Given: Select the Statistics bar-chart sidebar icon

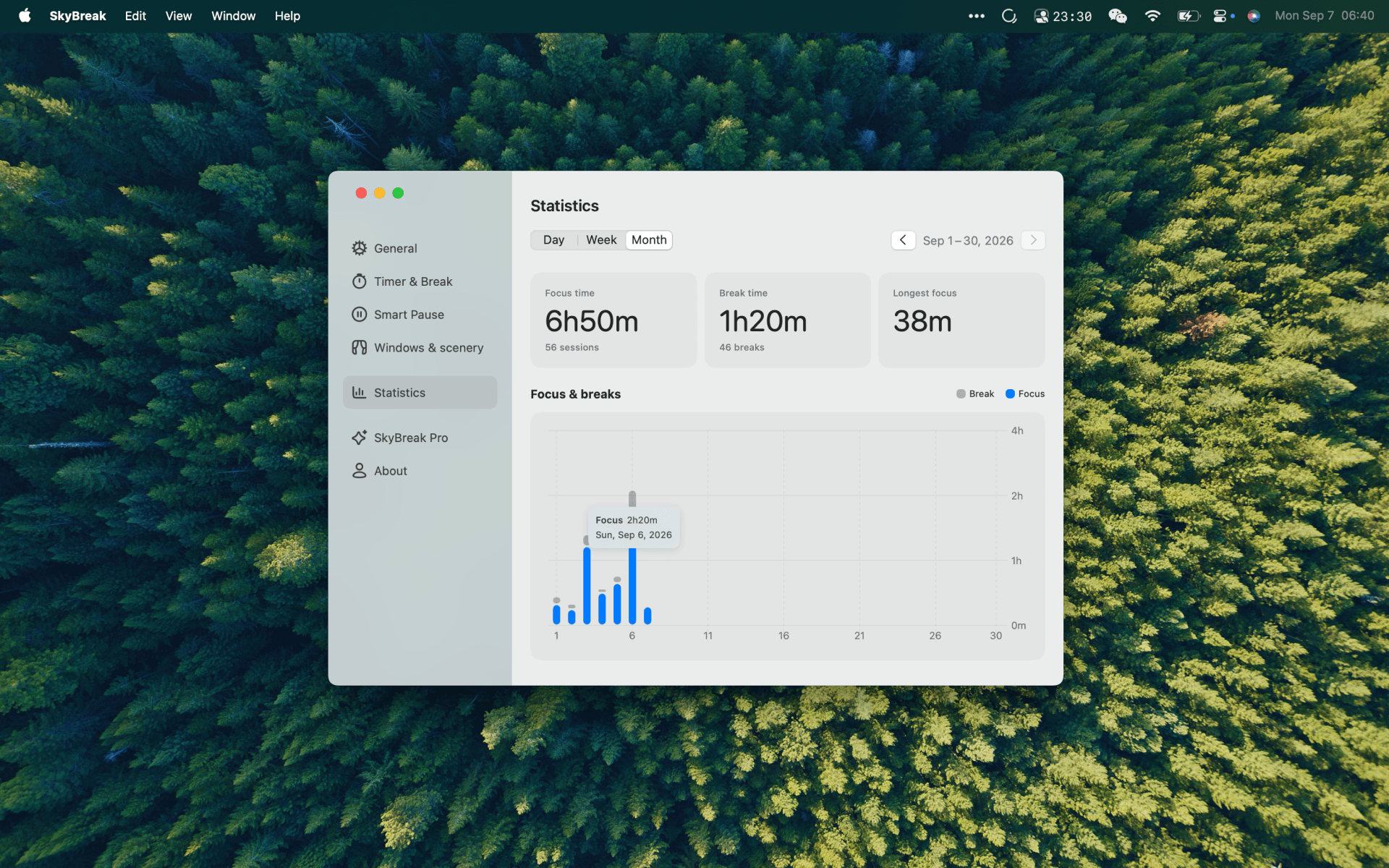Looking at the screenshot, I should click(x=359, y=393).
